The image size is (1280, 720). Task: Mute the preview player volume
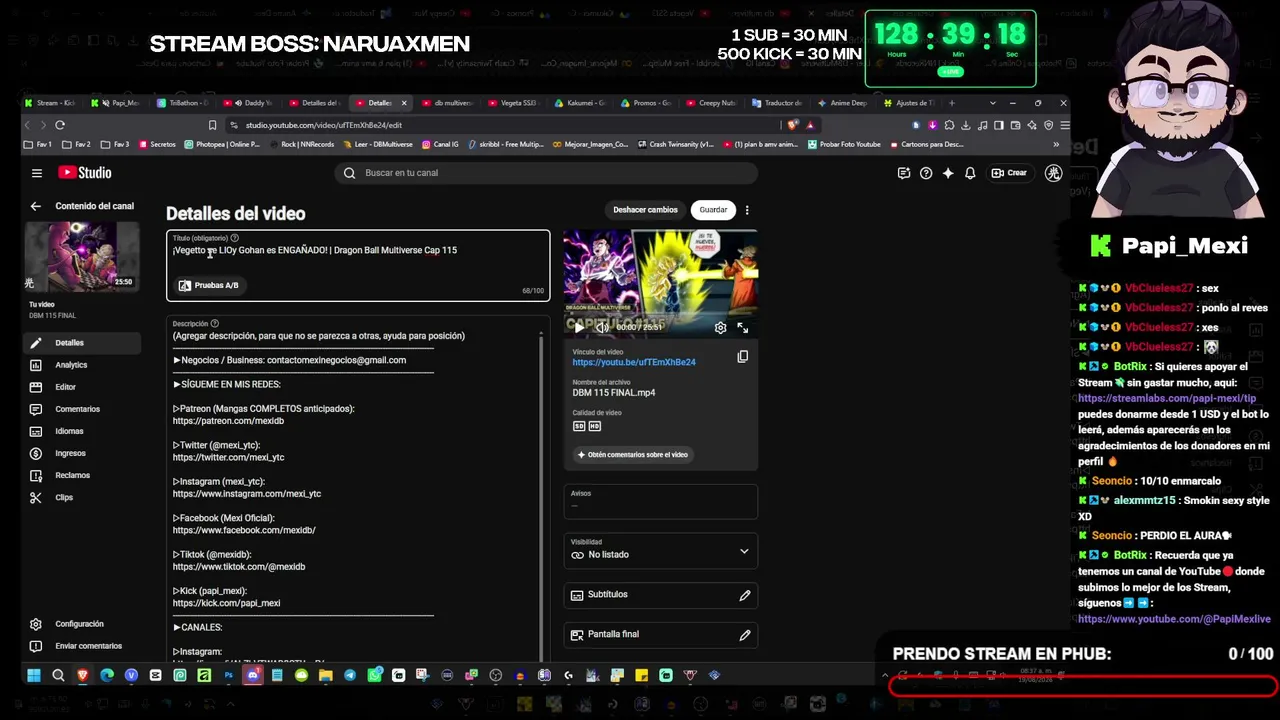[x=602, y=327]
